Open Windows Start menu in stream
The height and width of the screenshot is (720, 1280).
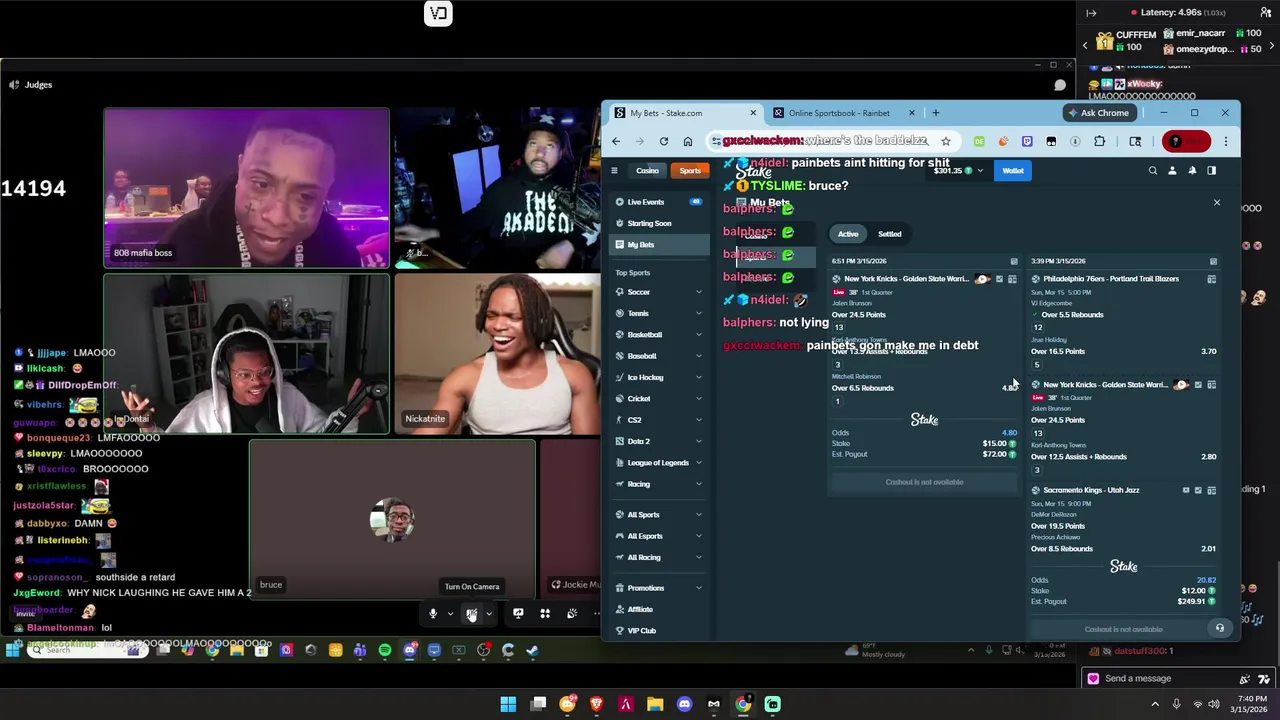(14, 651)
